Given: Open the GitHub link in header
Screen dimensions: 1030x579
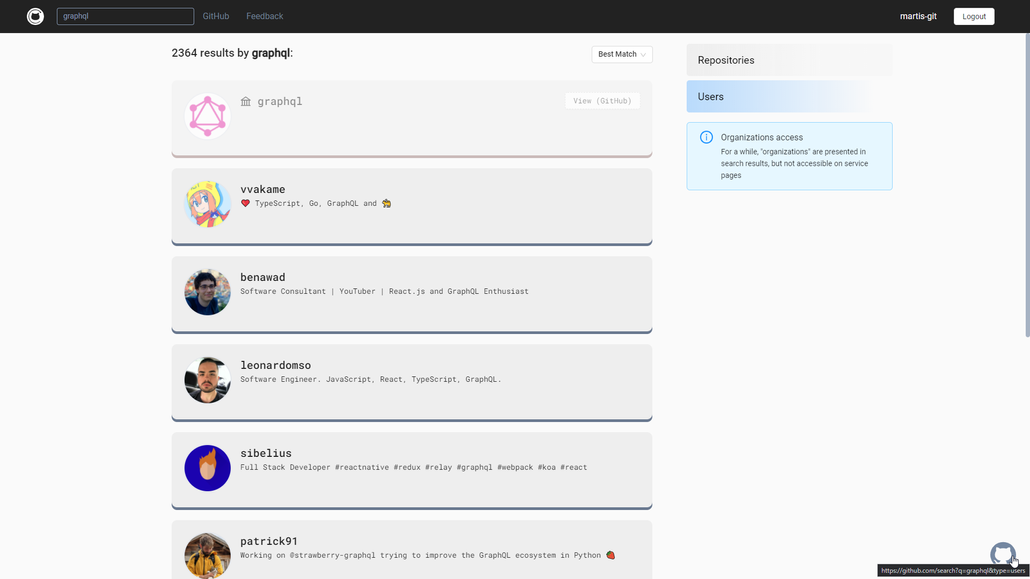Looking at the screenshot, I should pos(215,16).
